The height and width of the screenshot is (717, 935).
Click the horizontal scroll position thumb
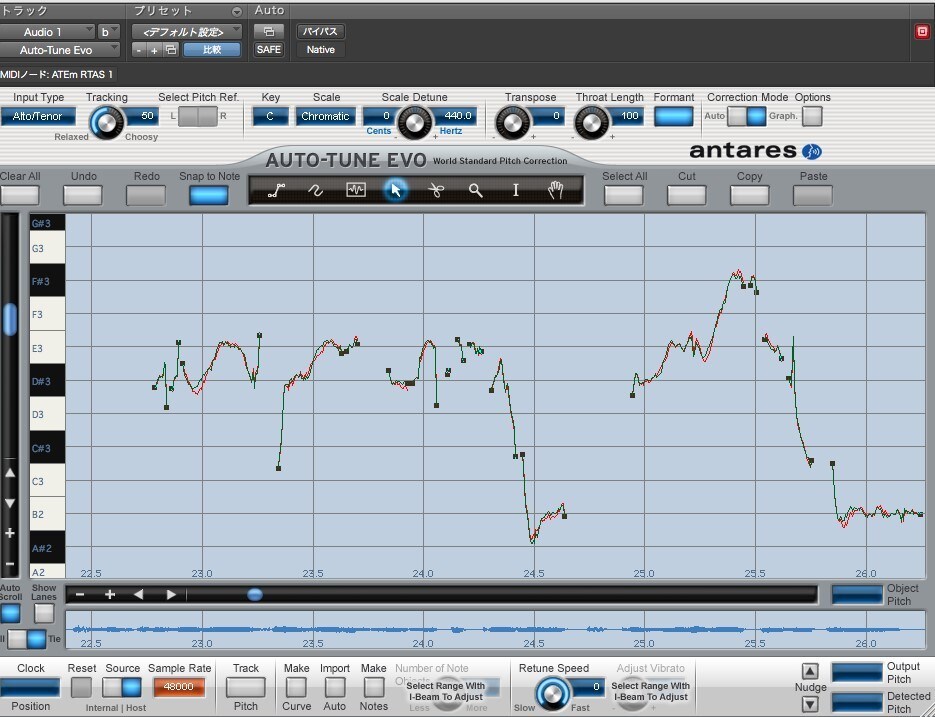tap(255, 594)
